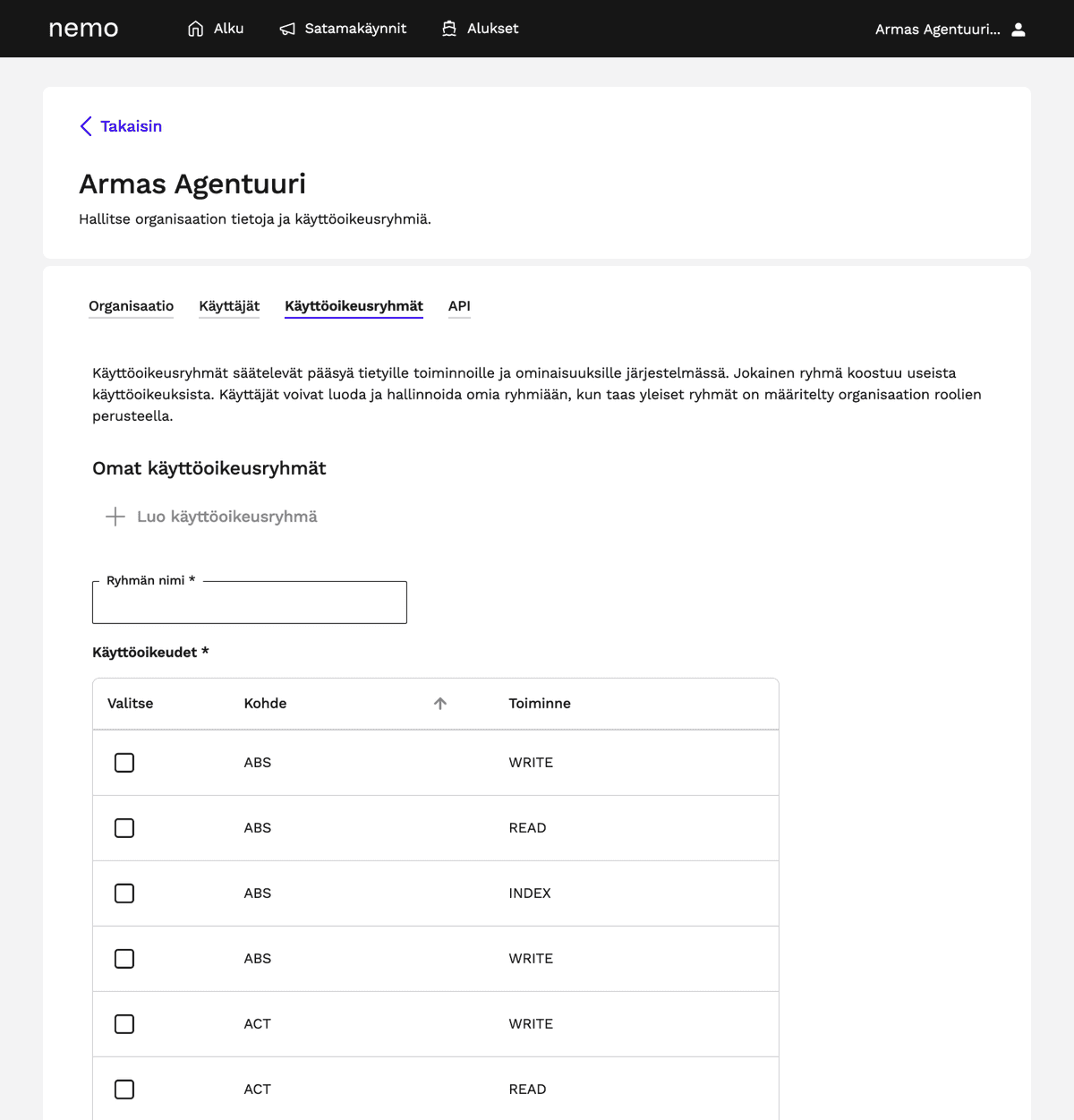Click the Kohde sort arrow icon
1074x1120 pixels.
pos(440,704)
